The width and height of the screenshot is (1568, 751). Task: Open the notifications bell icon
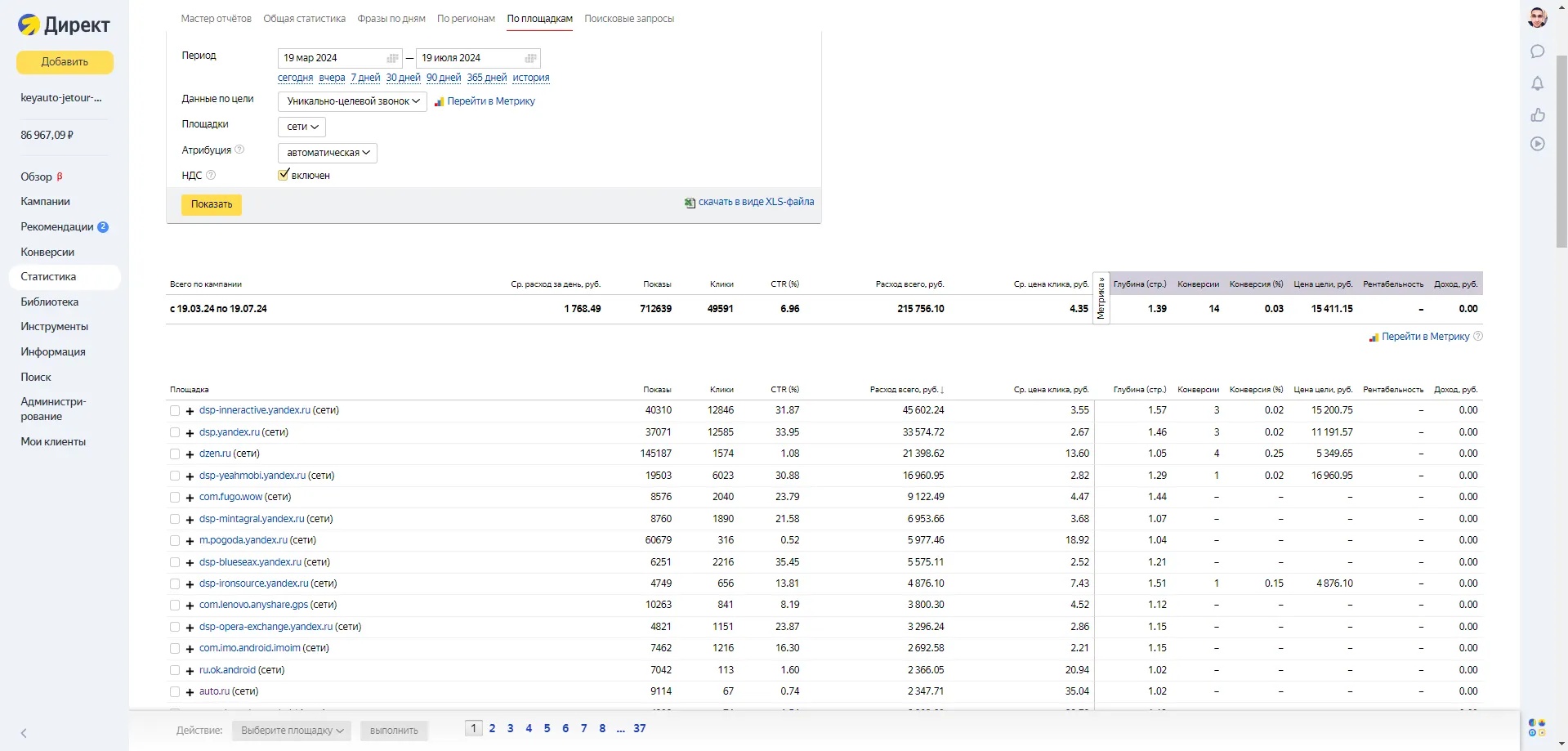[x=1537, y=83]
